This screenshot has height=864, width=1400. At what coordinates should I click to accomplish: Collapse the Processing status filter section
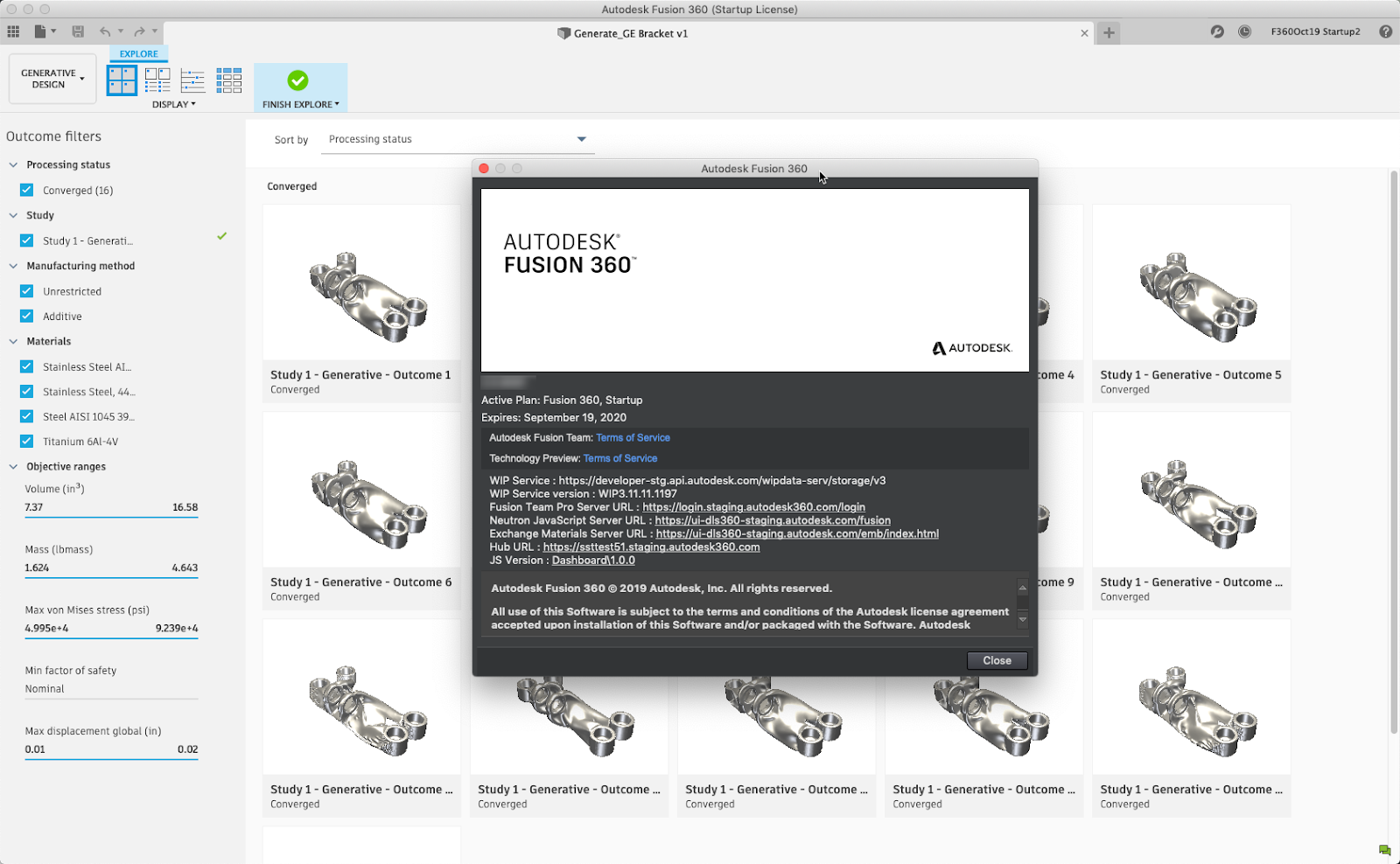[13, 164]
